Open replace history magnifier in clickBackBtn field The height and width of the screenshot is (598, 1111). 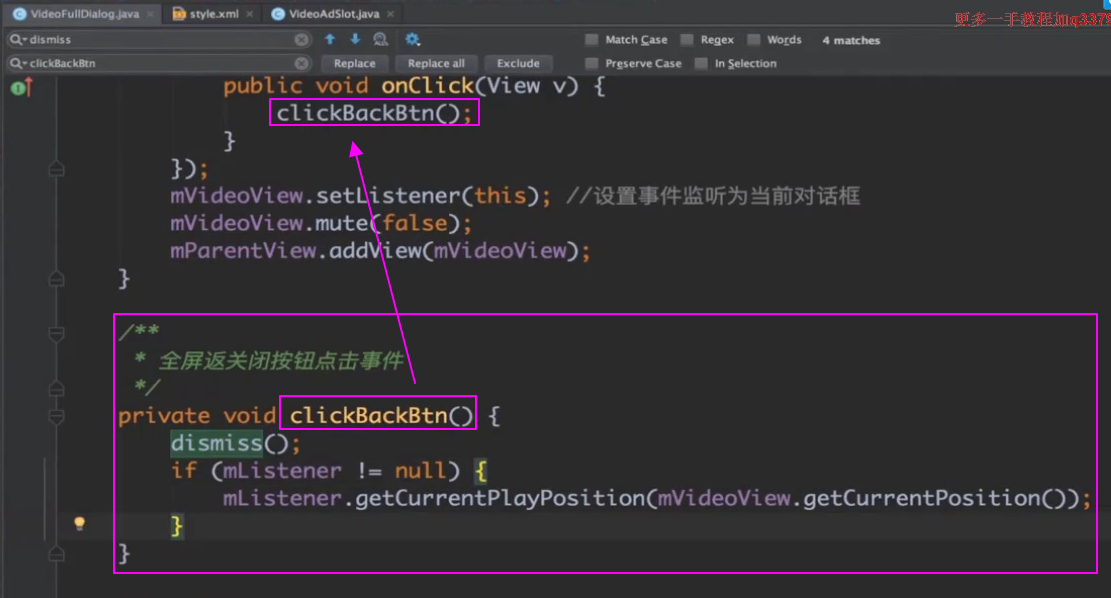coord(17,63)
